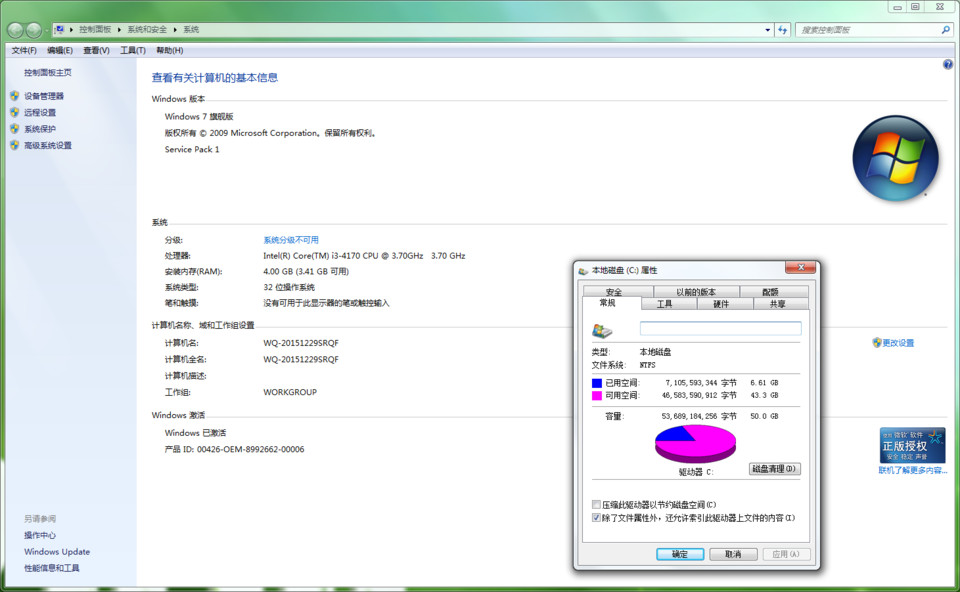
Task: Click the magenta free space color swatch
Action: [597, 396]
